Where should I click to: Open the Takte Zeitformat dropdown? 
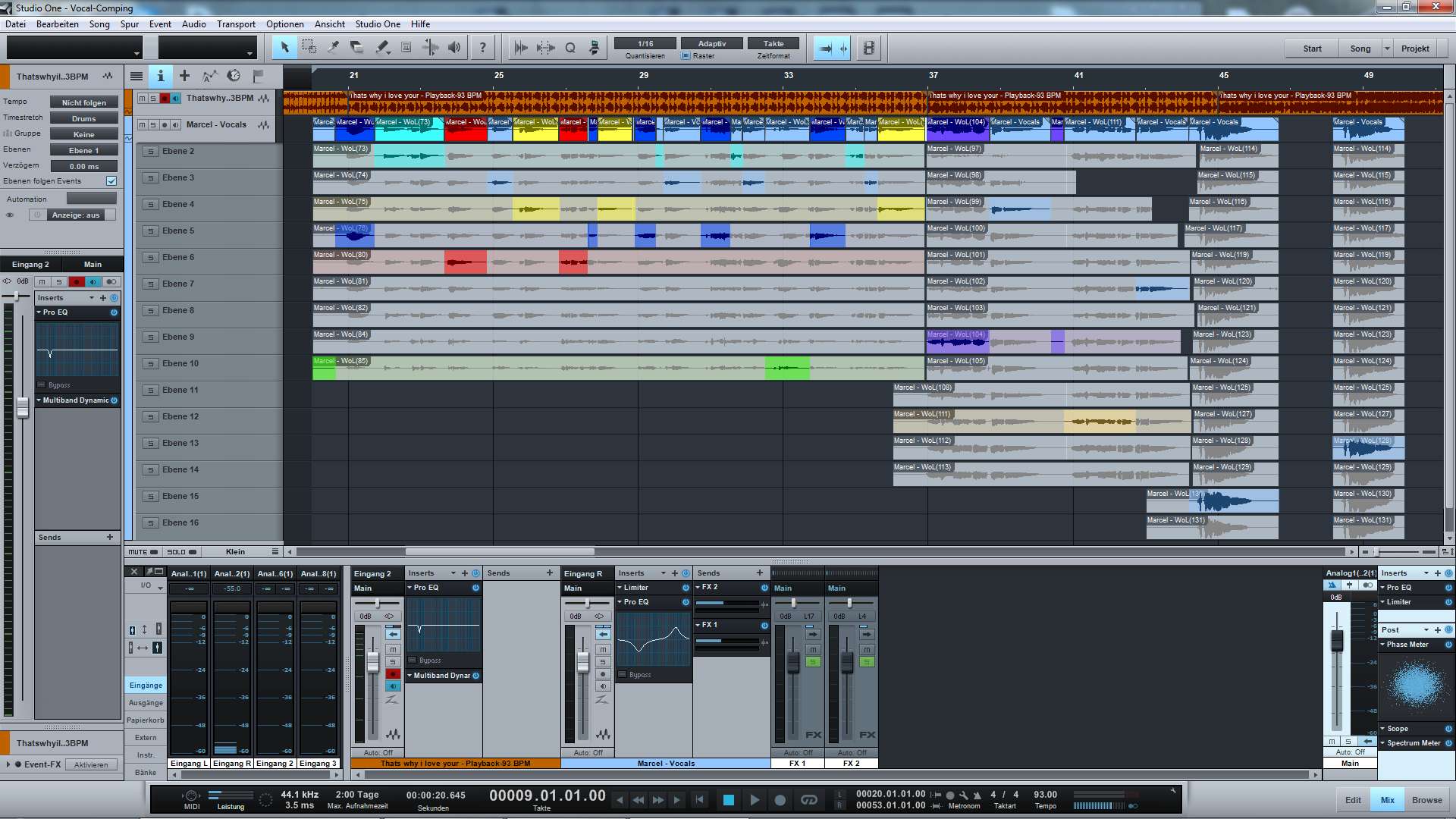click(x=773, y=43)
